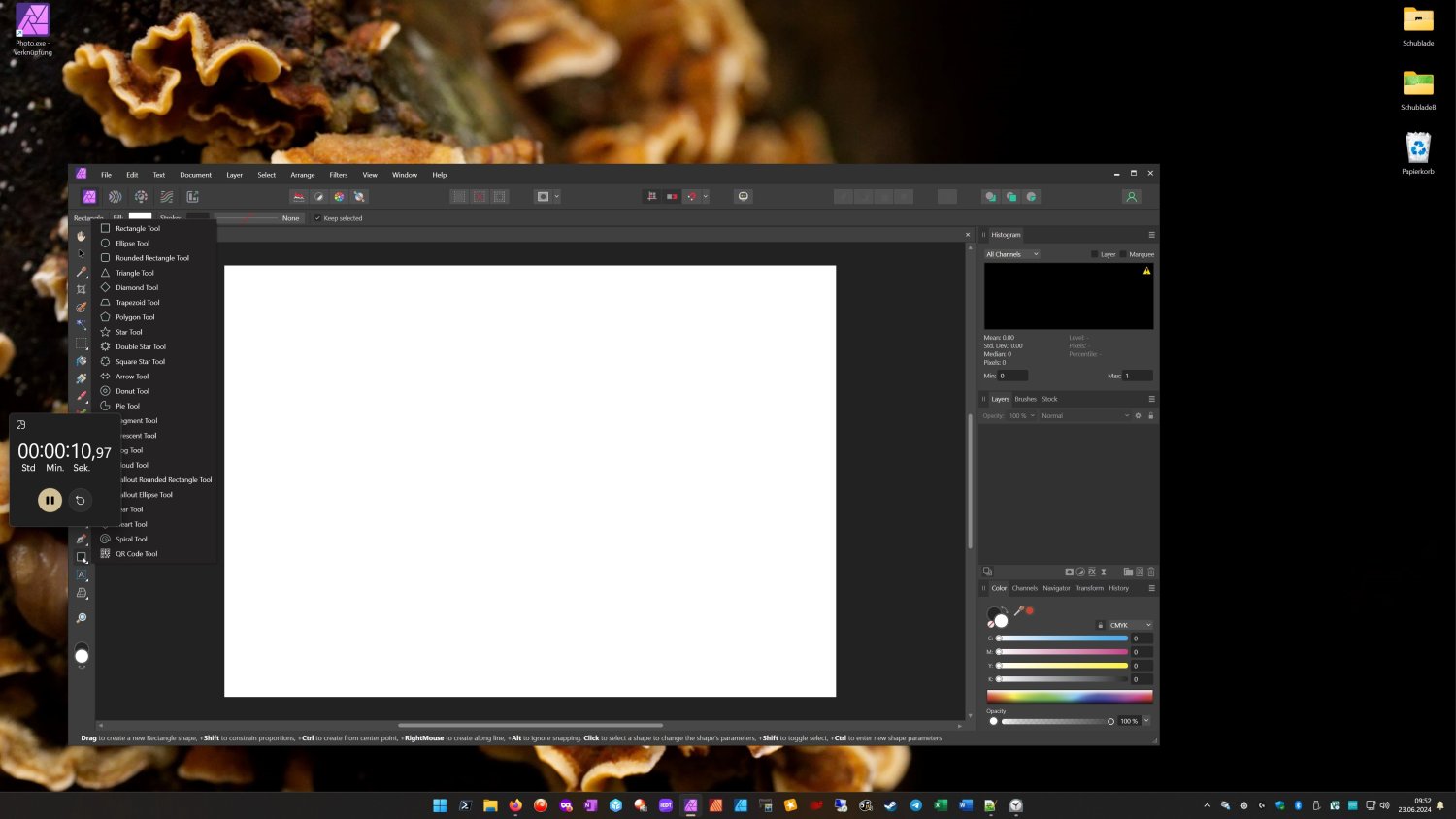Viewport: 1456px width, 819px height.
Task: Select the Ellipse Tool from flyout
Action: (132, 244)
